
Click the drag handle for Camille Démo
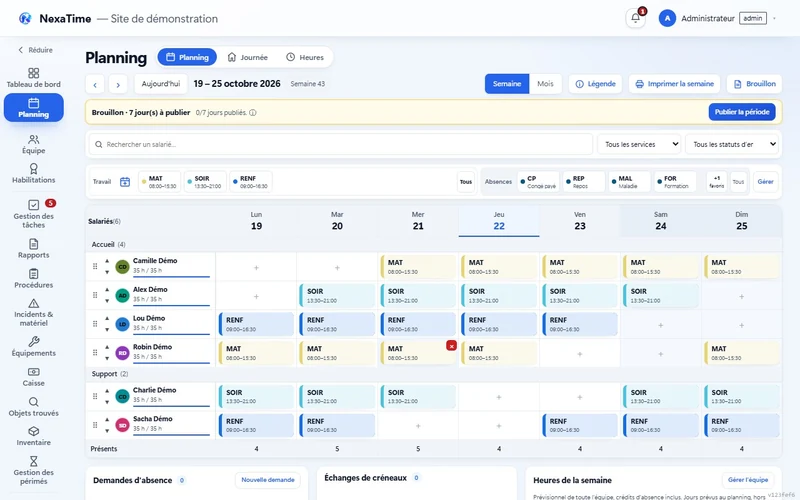click(x=95, y=266)
